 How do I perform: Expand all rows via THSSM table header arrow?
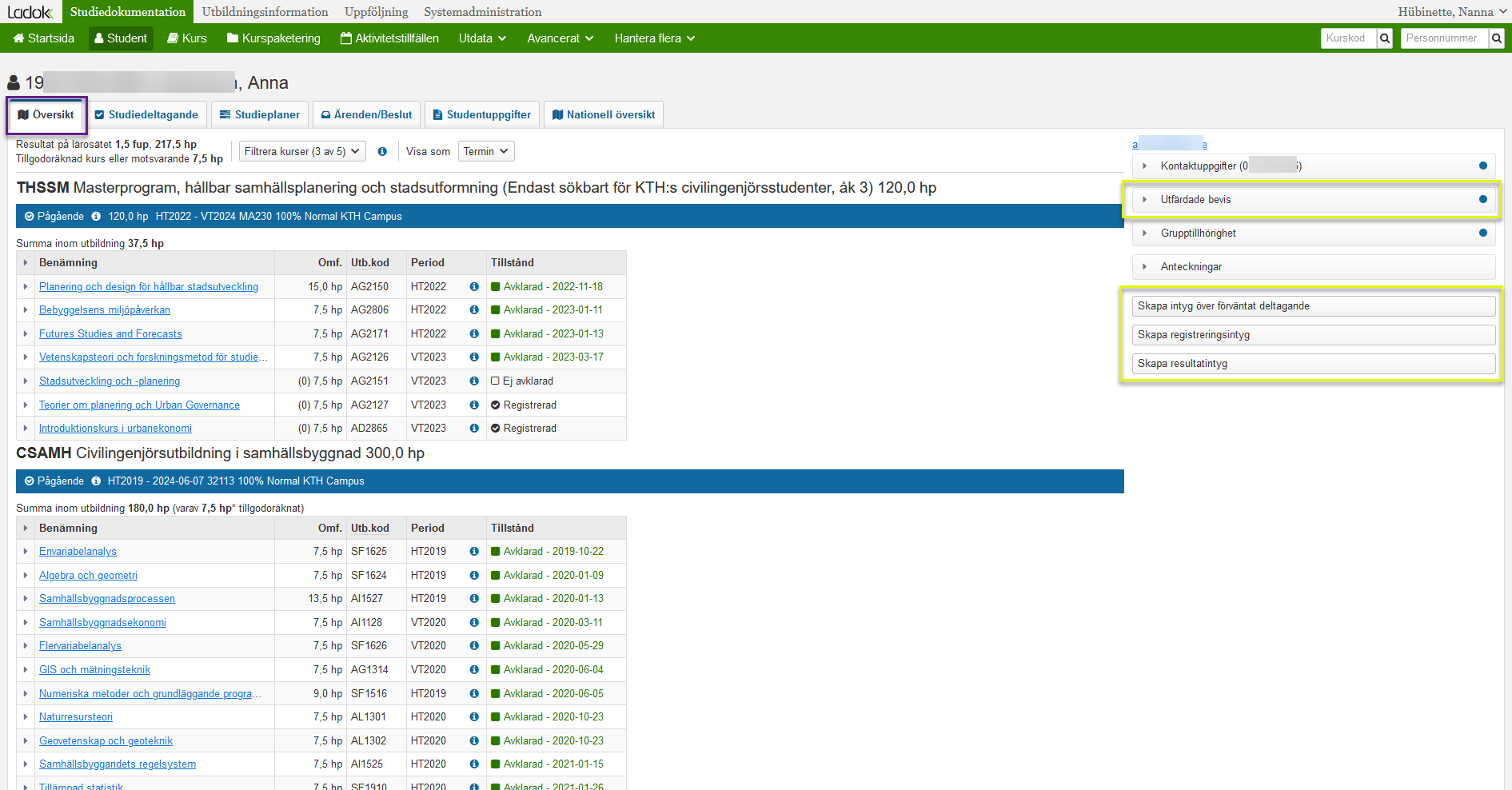pyautogui.click(x=26, y=262)
